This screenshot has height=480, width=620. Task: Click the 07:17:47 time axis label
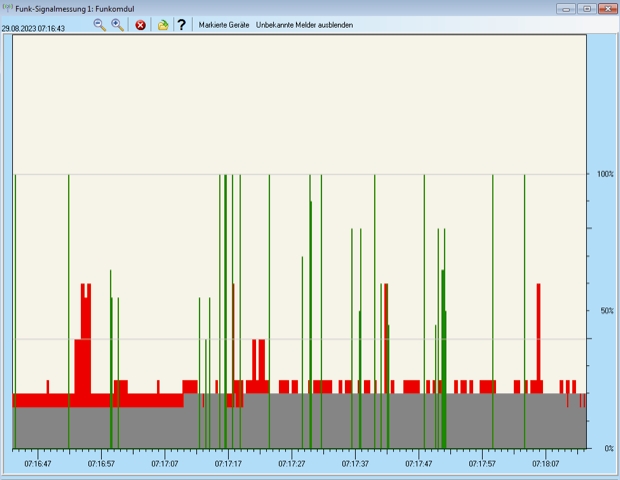(x=418, y=464)
